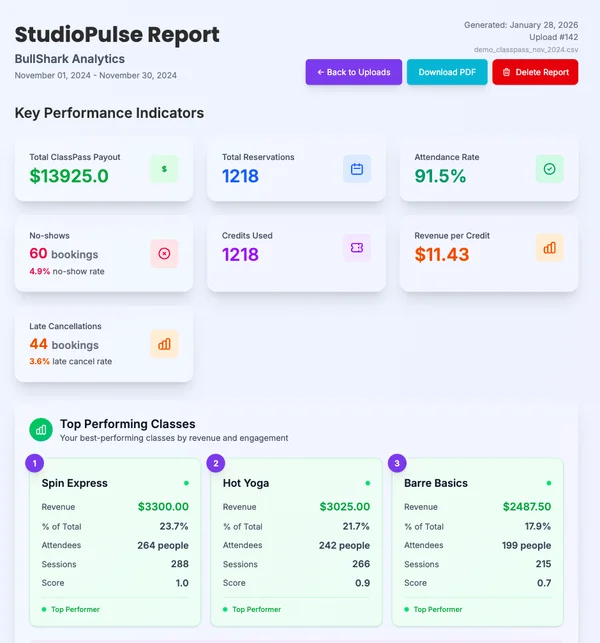Click the Top Performer label under Hot Yoga
The width and height of the screenshot is (600, 643).
(255, 609)
